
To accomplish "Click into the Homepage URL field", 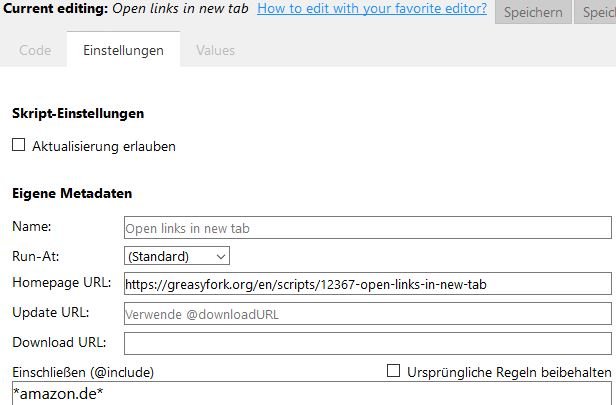I will (367, 284).
